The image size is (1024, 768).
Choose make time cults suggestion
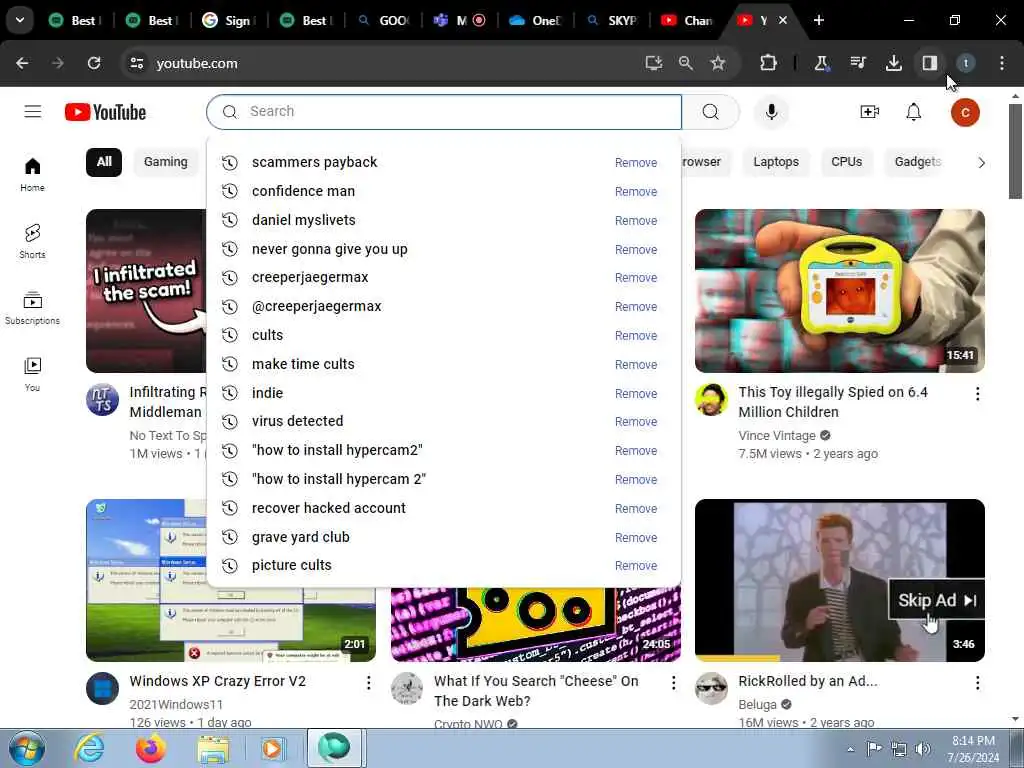coord(444,364)
